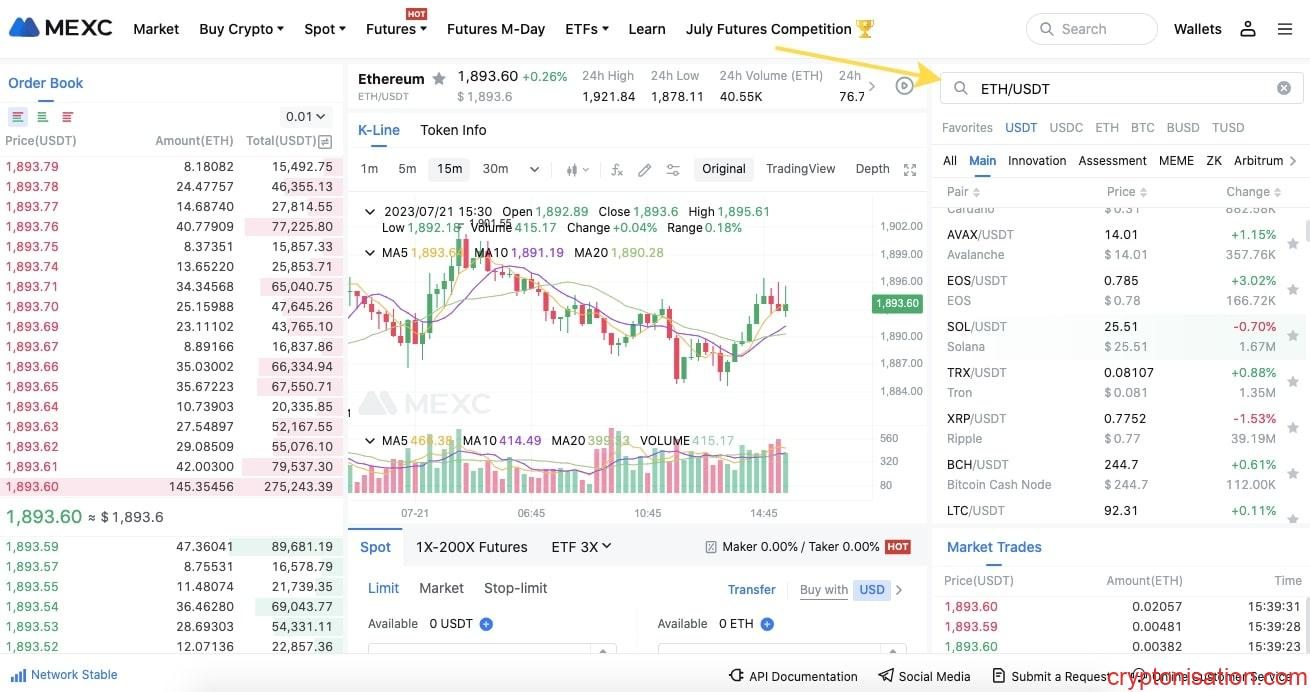Open the ETF 3X dropdown
Image resolution: width=1310 pixels, height=692 pixels.
coord(581,547)
